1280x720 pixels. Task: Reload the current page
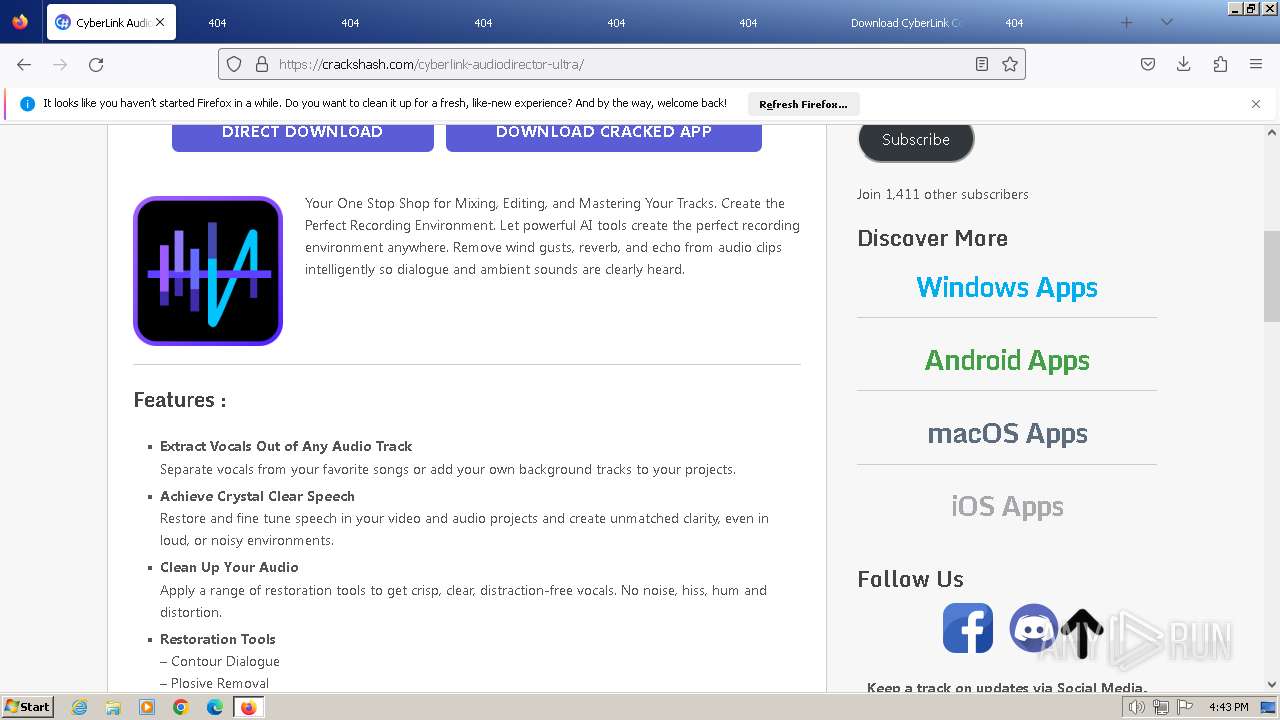[x=96, y=64]
